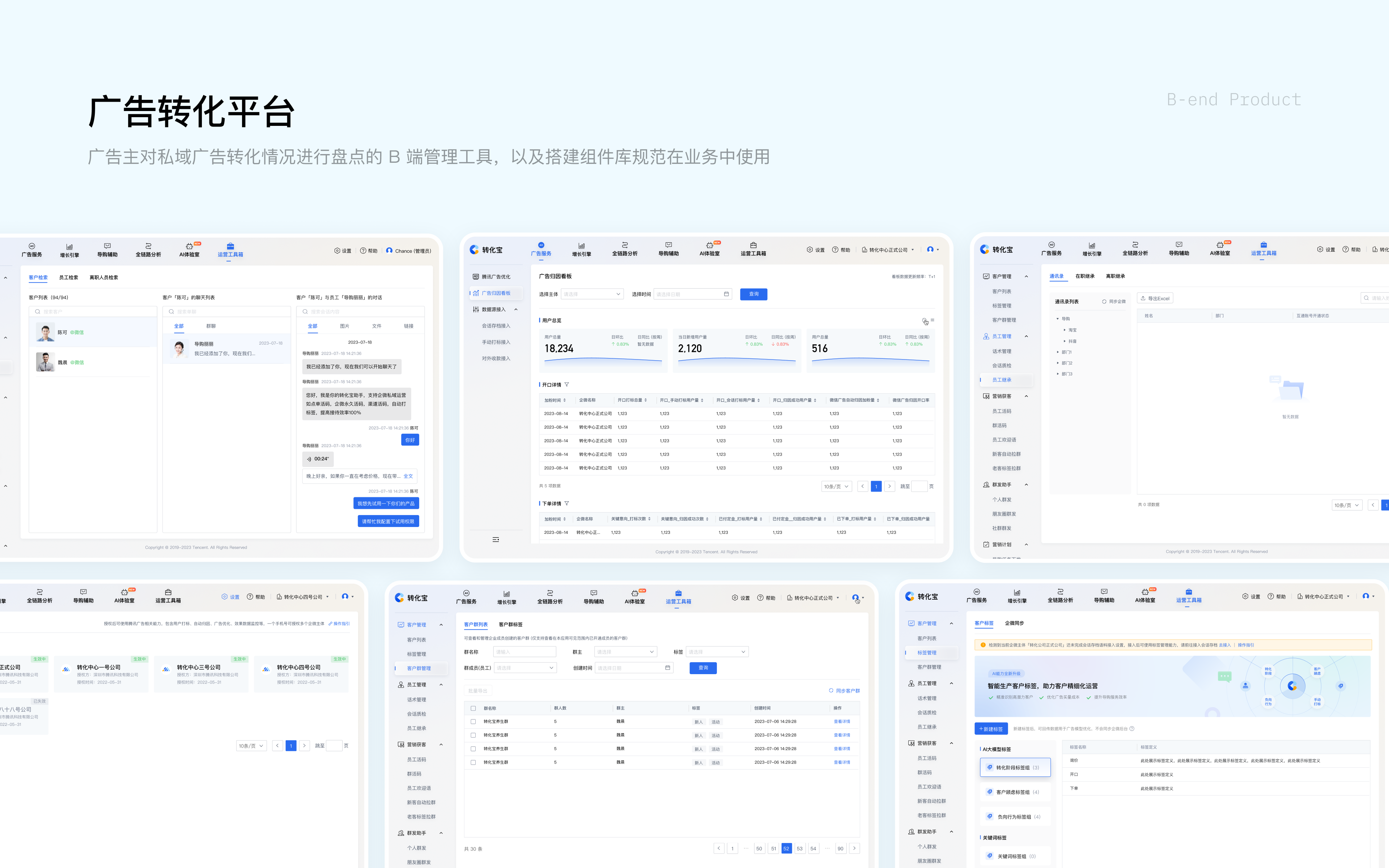This screenshot has width=1389, height=868.
Task: Click the list icon right of 用户总览
Action: (932, 320)
